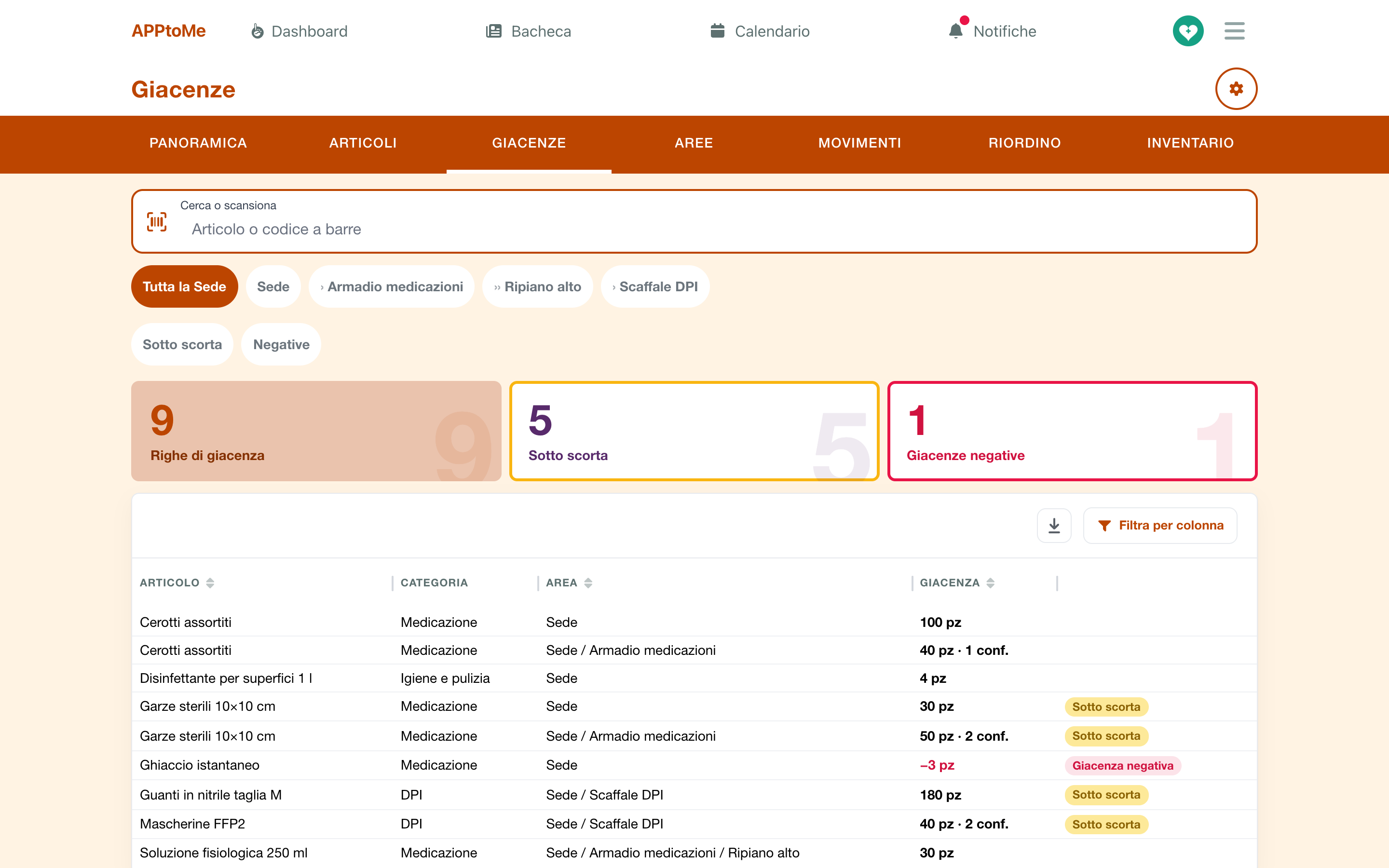This screenshot has height=868, width=1389.
Task: Open the Calendario calendar icon
Action: [x=718, y=31]
